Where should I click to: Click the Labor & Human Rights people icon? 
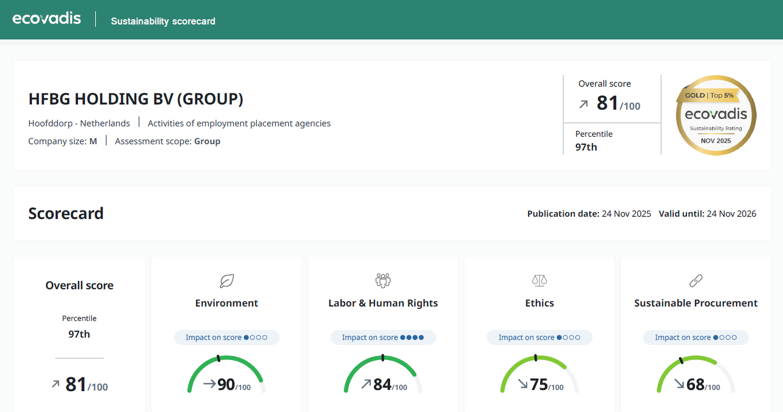[383, 281]
